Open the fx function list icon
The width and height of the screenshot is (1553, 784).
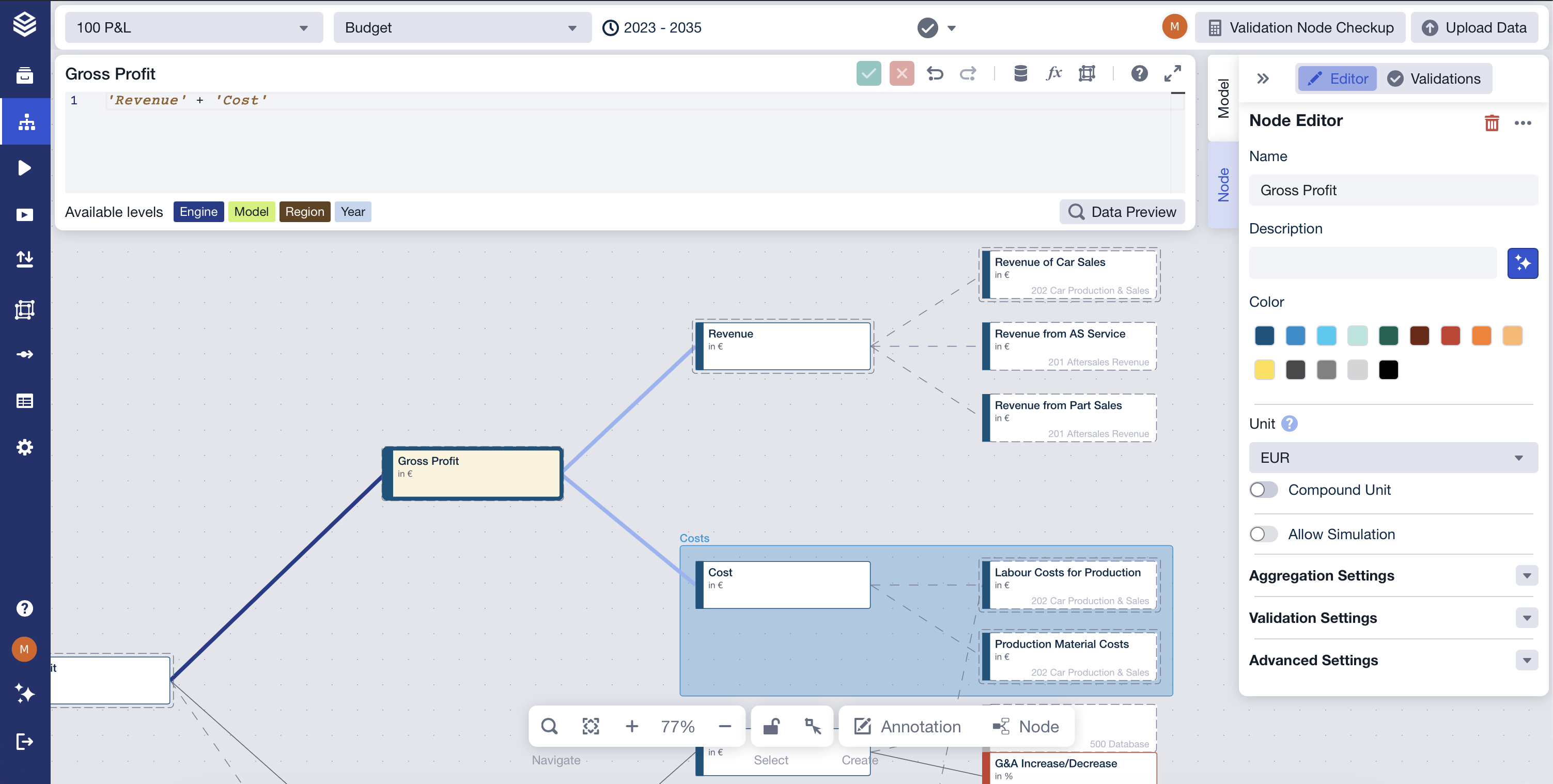[x=1053, y=73]
